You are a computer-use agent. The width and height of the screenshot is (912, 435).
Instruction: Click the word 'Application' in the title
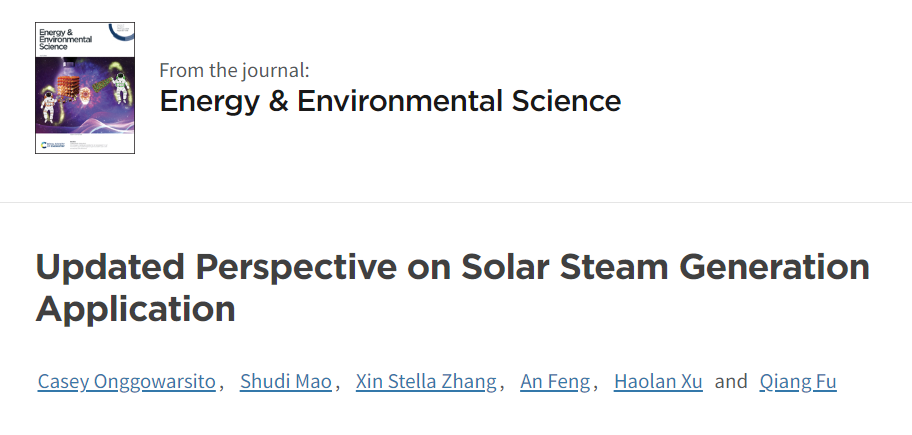pos(136,309)
